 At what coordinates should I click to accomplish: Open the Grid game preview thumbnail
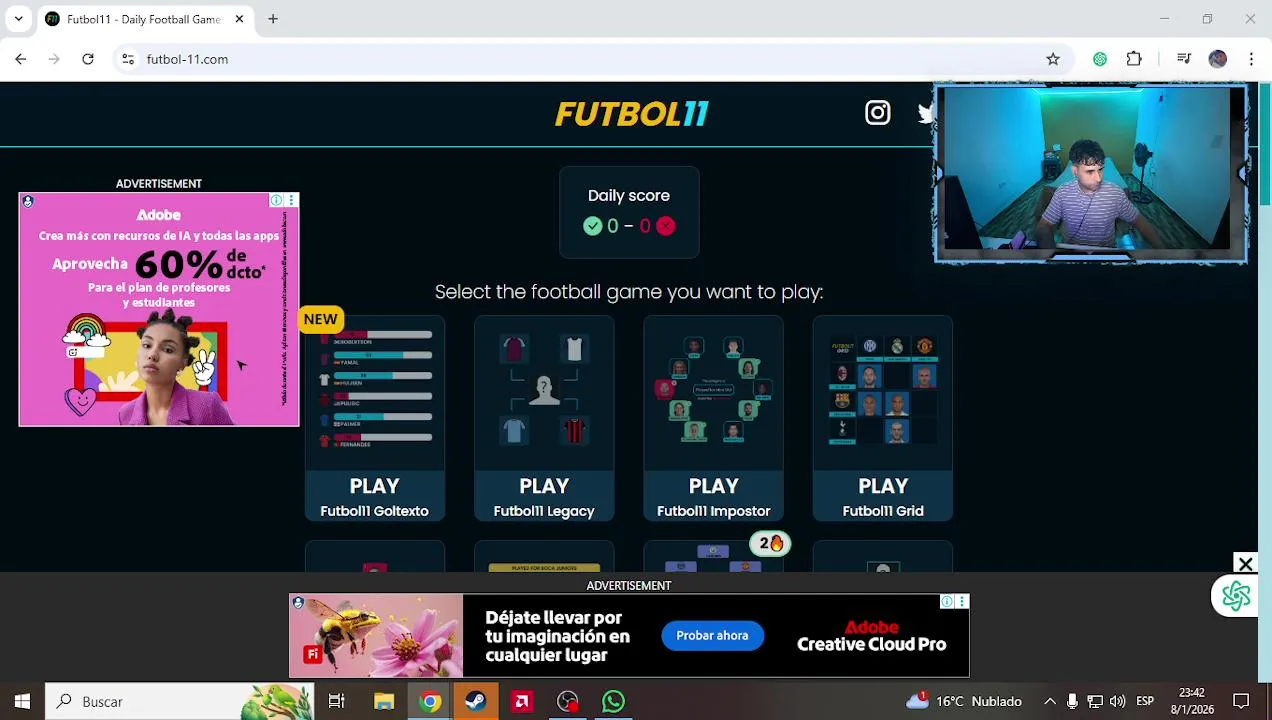(x=883, y=391)
